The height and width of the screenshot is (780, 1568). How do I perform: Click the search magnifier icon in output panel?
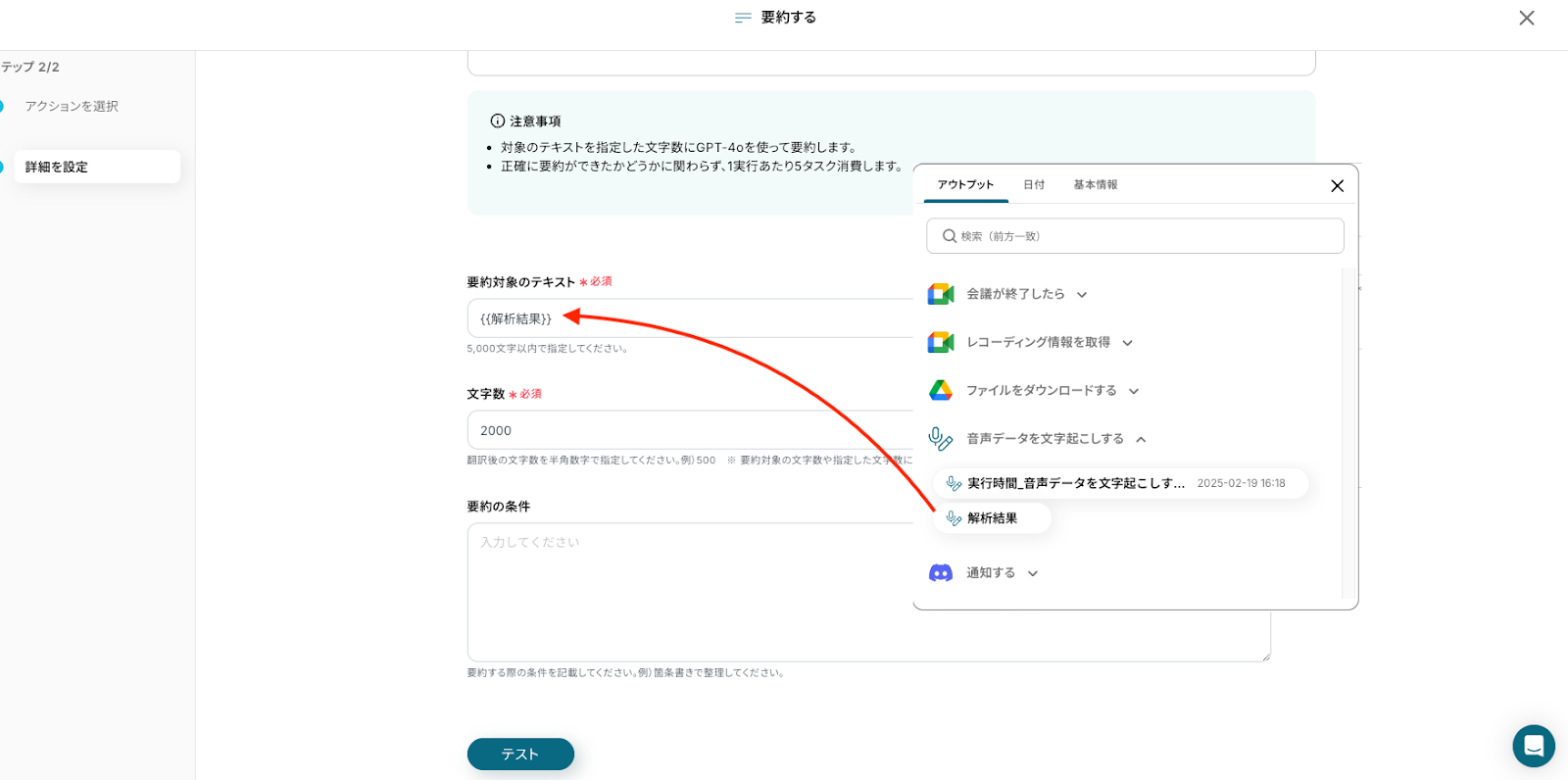click(949, 236)
